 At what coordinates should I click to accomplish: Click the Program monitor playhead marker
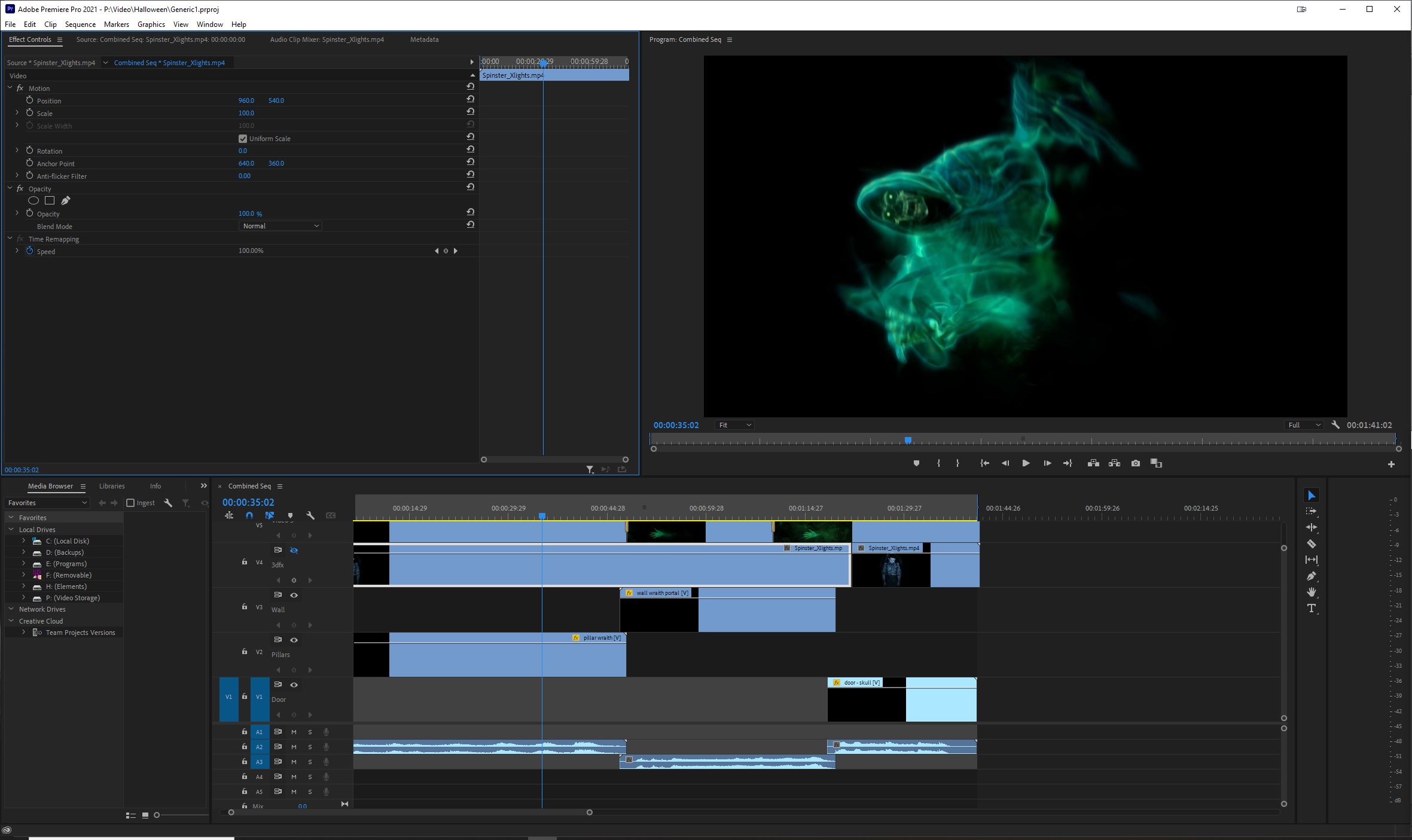coord(907,441)
